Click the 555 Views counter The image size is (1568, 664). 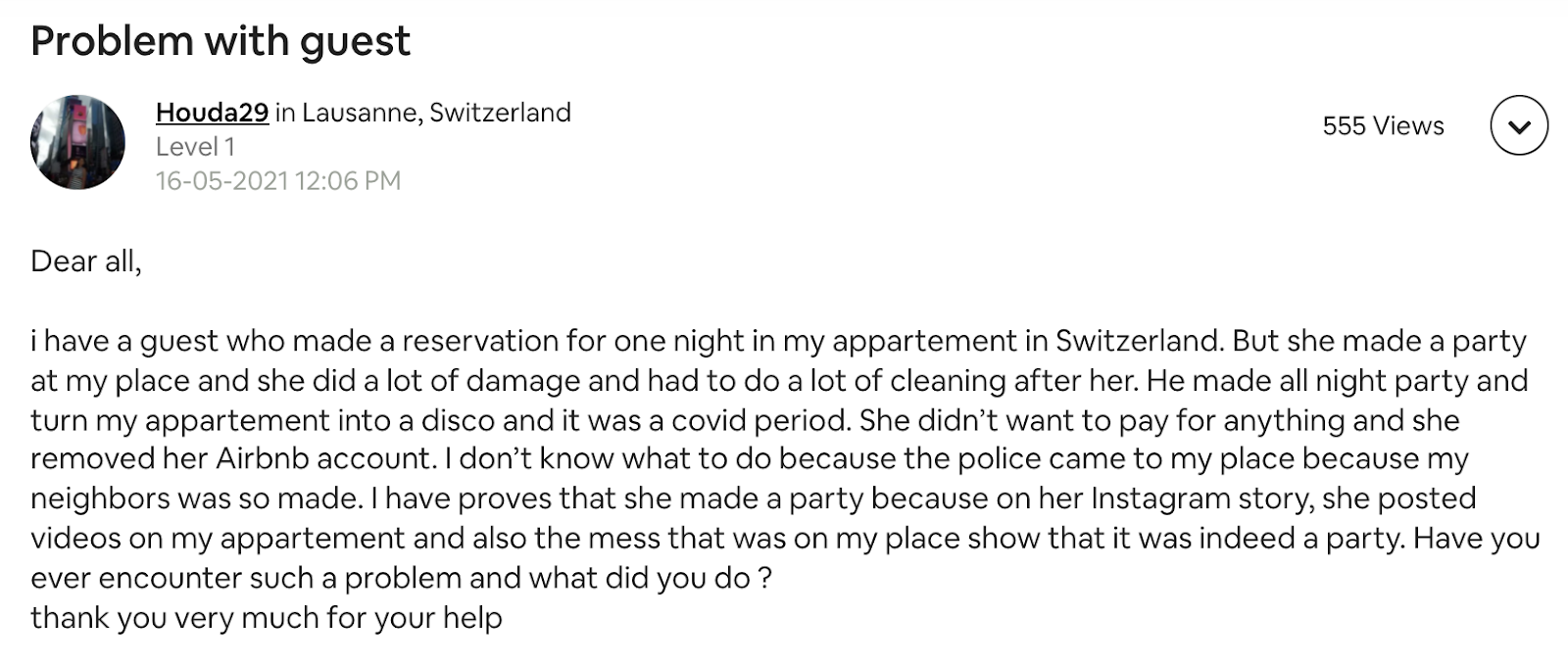tap(1383, 125)
